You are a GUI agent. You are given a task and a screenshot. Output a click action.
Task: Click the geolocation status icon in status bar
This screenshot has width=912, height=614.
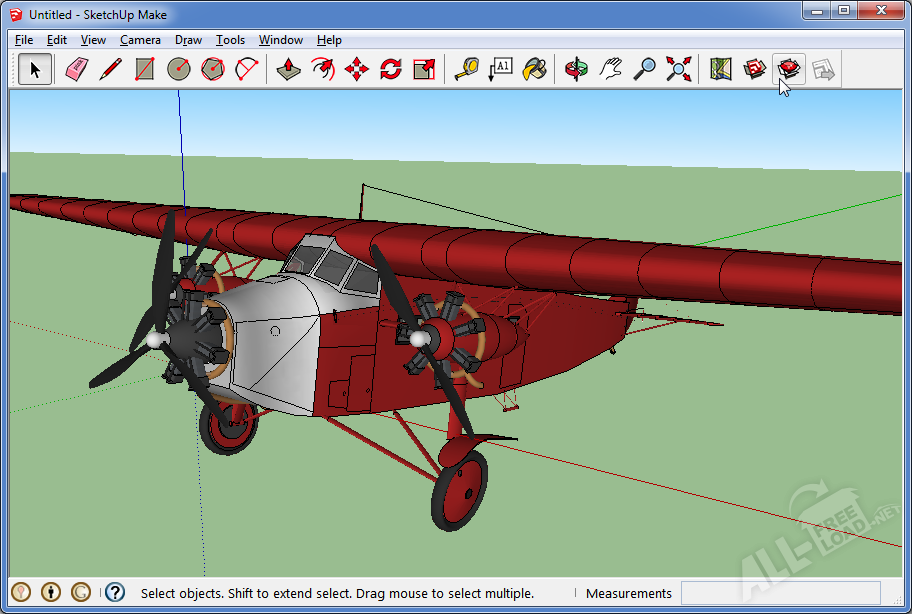click(x=20, y=593)
